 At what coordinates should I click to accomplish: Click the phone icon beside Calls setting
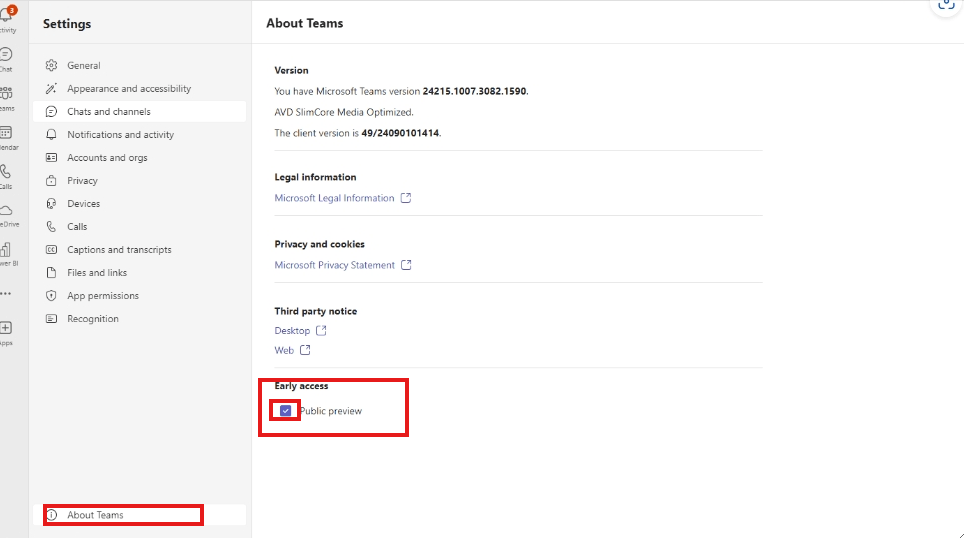pos(52,226)
